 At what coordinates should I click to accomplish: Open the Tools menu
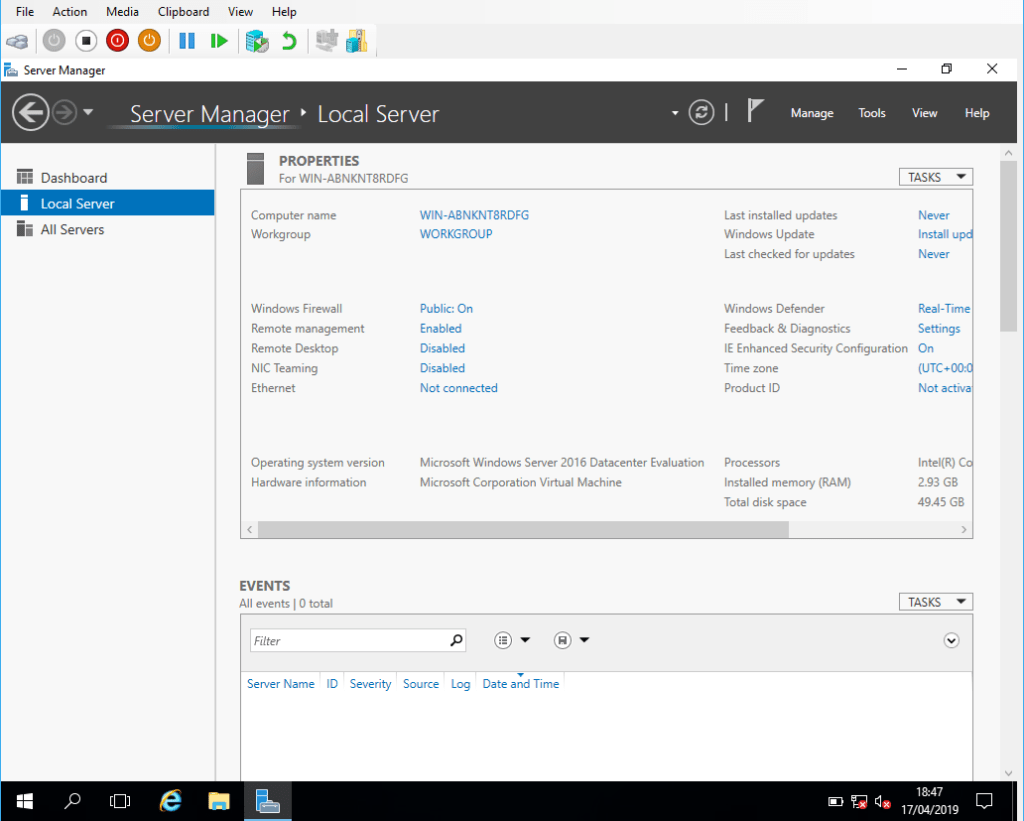point(871,113)
